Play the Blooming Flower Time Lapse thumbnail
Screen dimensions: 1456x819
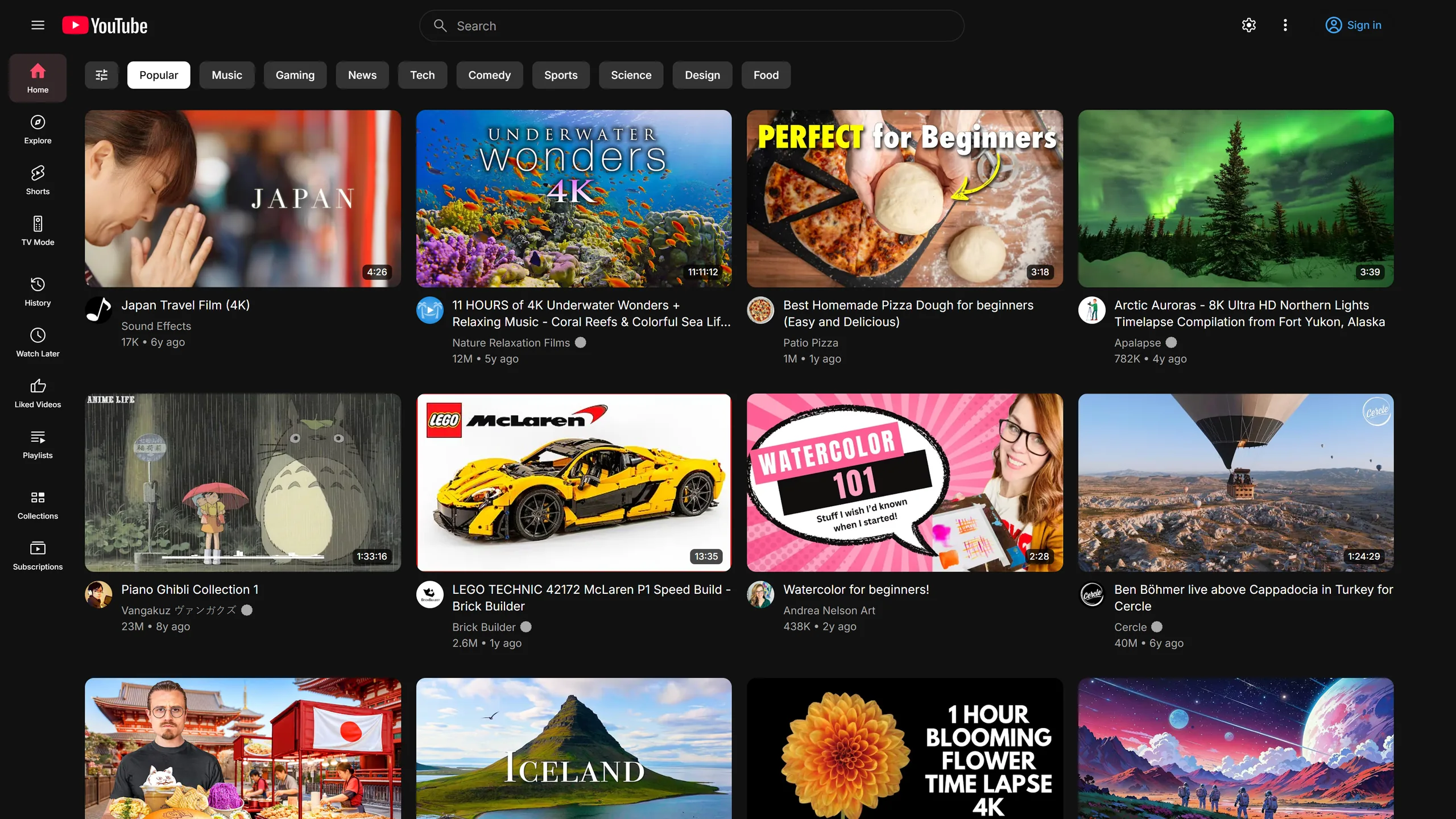[x=904, y=748]
